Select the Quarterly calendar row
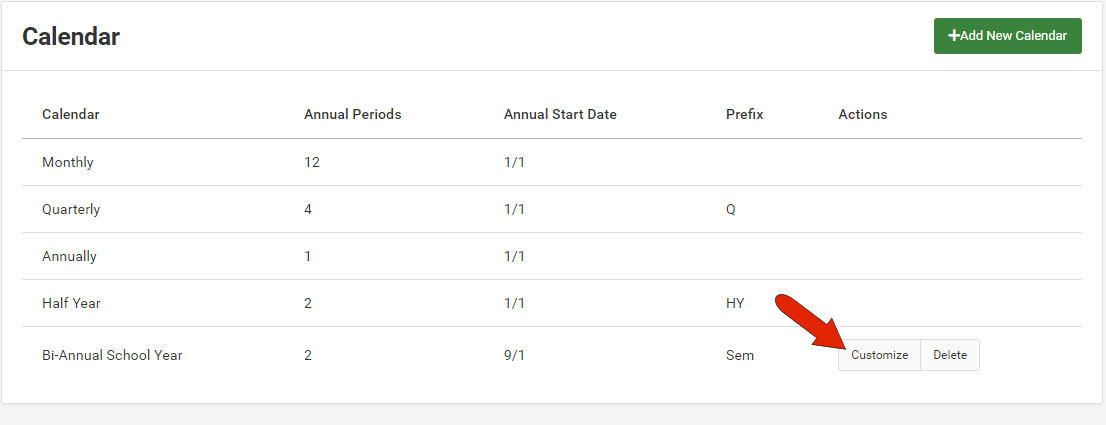1106x425 pixels. click(71, 210)
